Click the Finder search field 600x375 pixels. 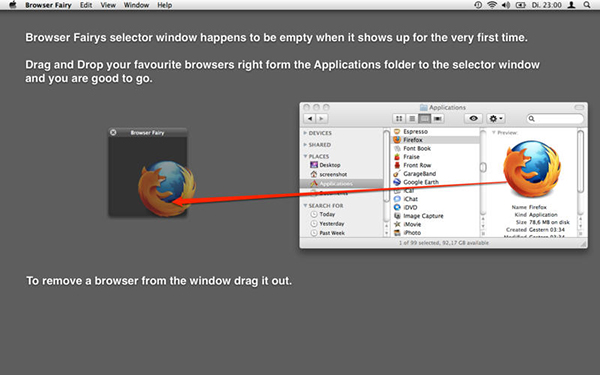[x=556, y=119]
